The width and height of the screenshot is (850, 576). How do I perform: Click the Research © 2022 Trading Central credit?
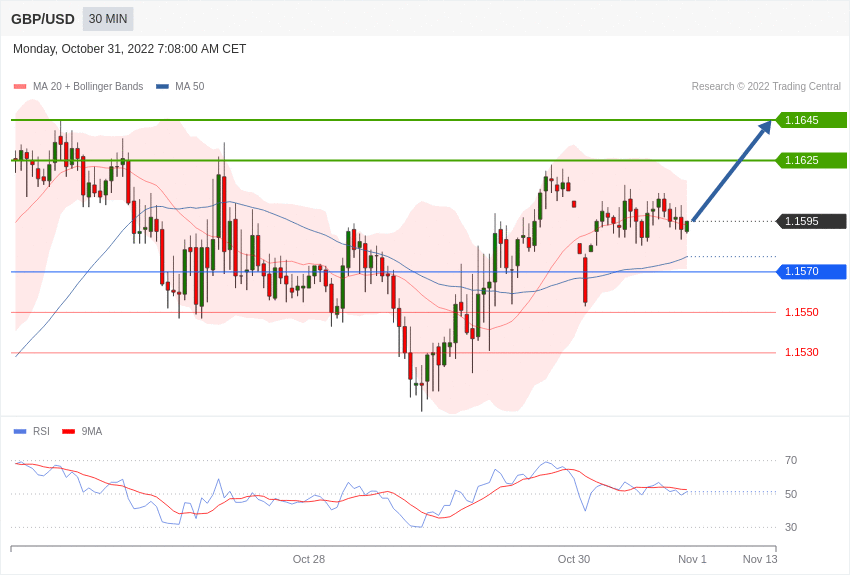point(766,87)
